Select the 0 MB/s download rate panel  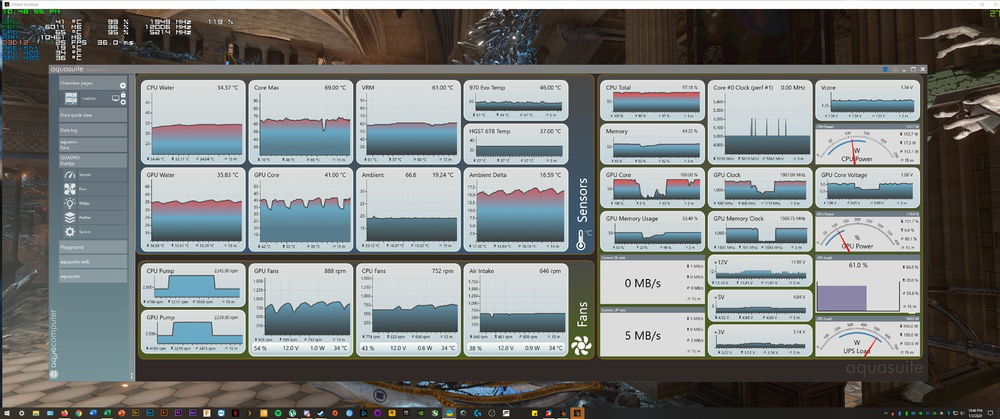click(x=652, y=280)
